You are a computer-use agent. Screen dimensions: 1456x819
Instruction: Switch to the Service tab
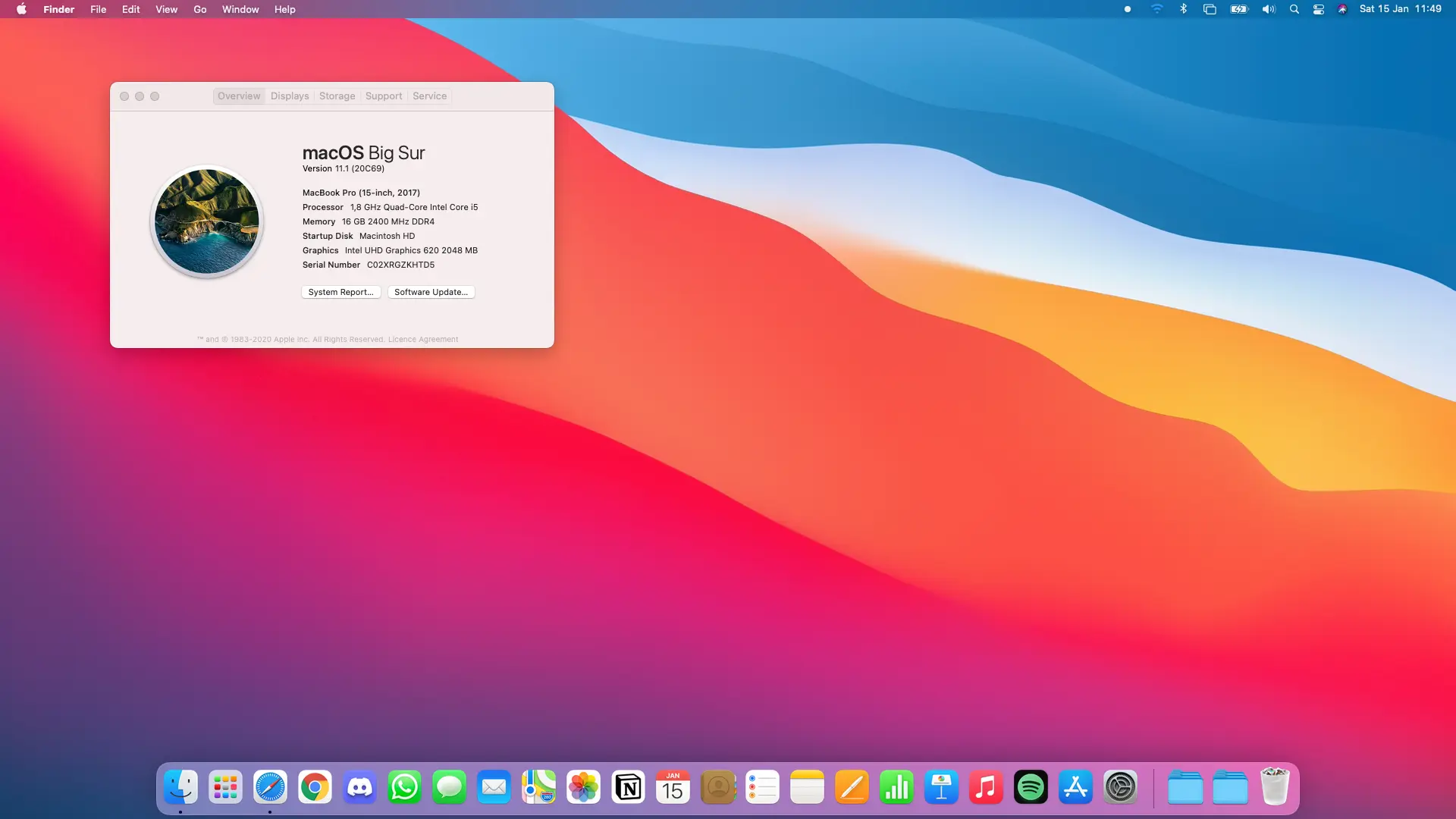coord(429,96)
